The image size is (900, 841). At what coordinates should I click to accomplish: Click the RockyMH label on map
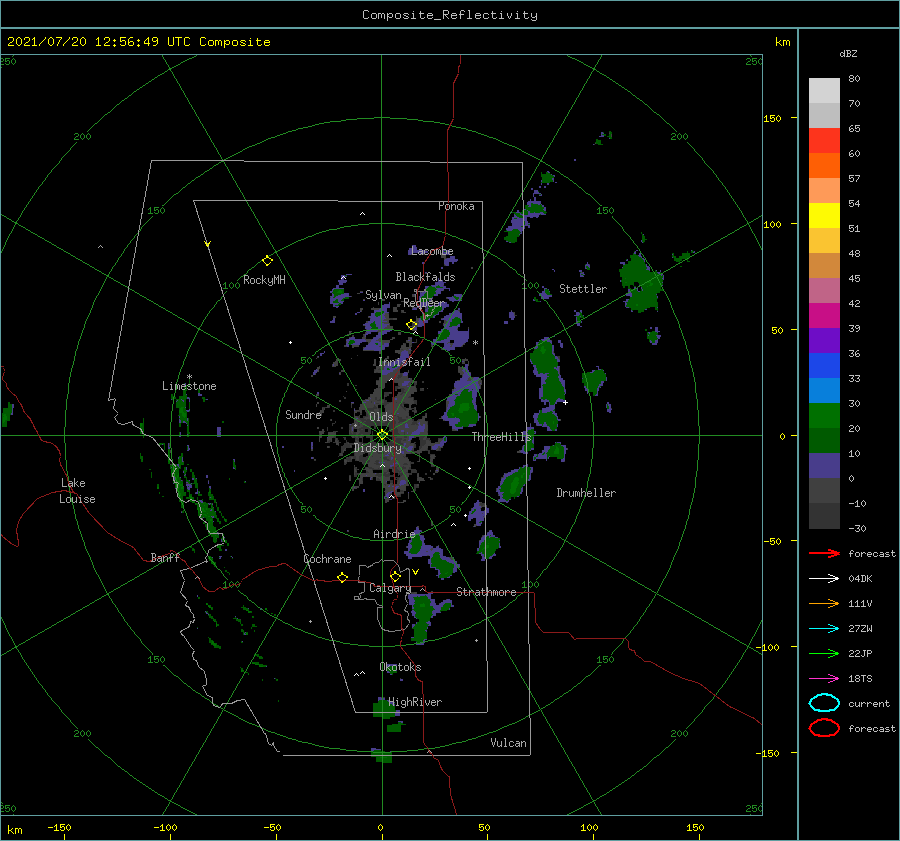click(264, 280)
